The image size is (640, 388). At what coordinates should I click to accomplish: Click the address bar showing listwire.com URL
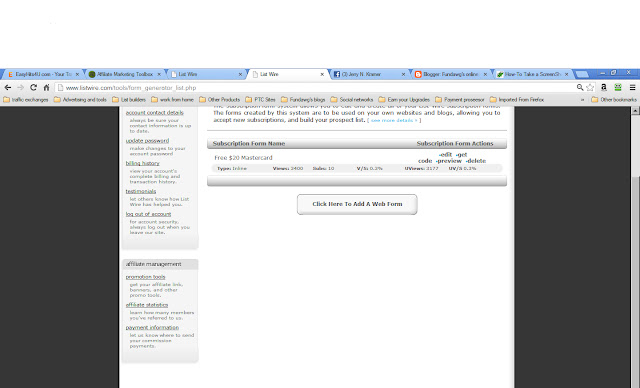coord(314,87)
